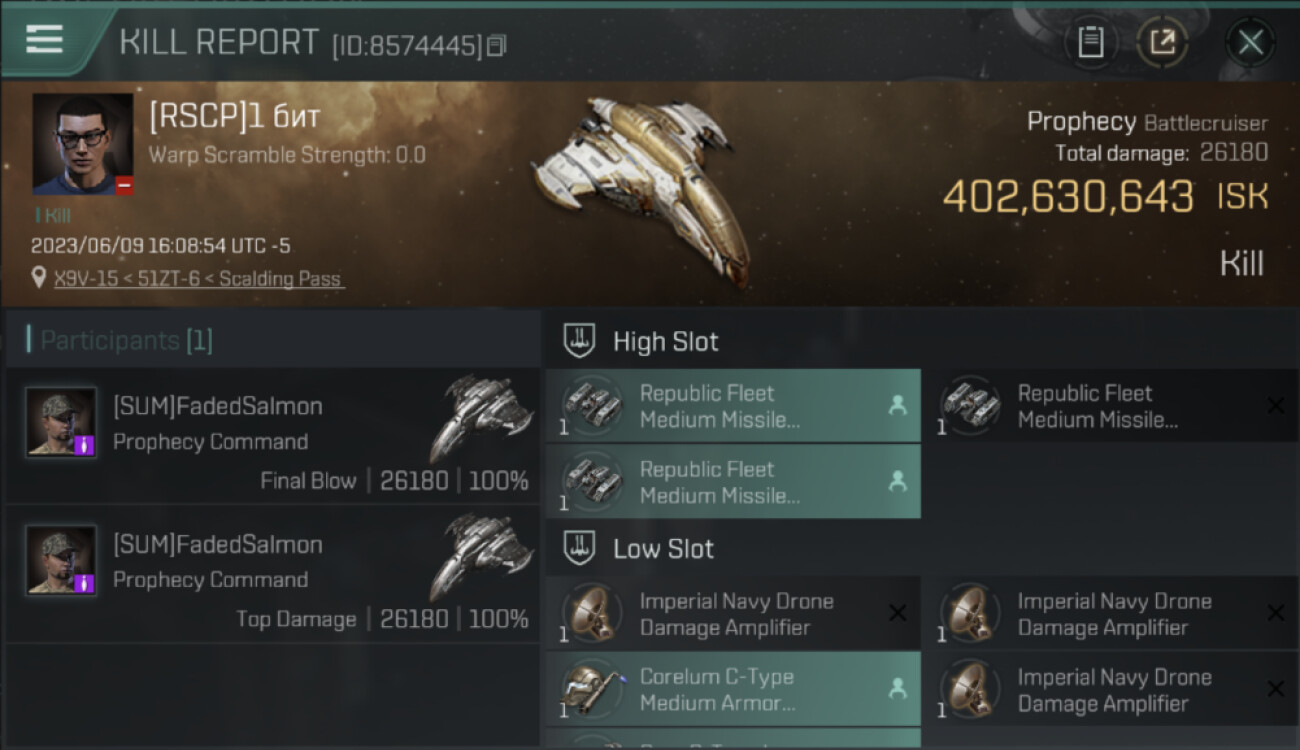Click the High Slot shield icon

[580, 341]
